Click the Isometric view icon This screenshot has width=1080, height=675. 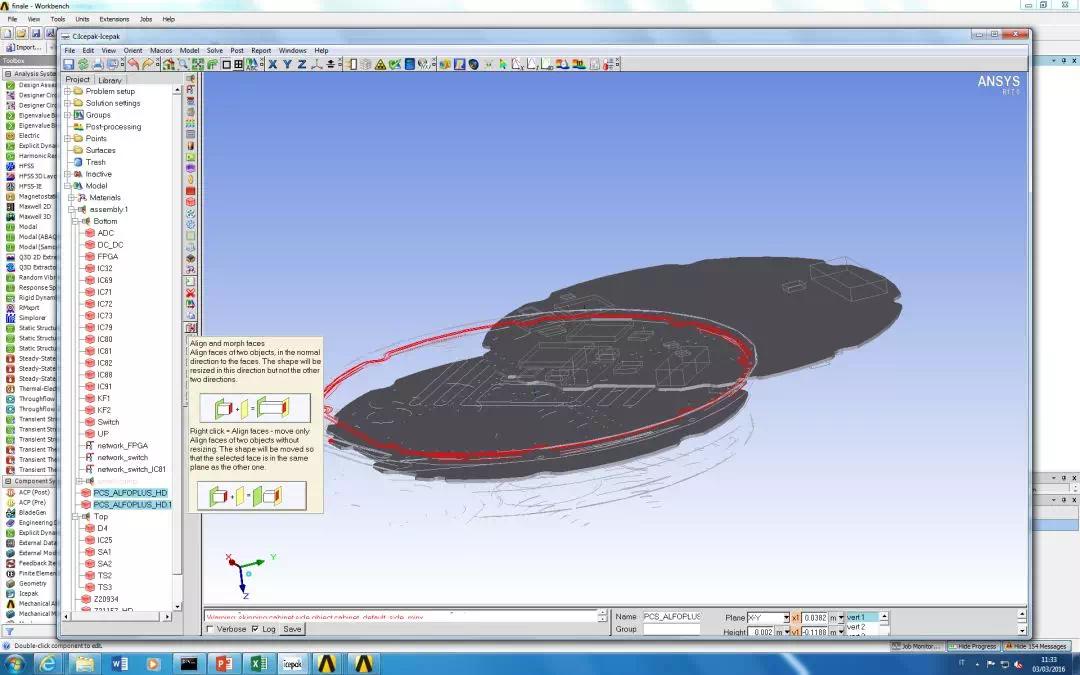pos(316,64)
